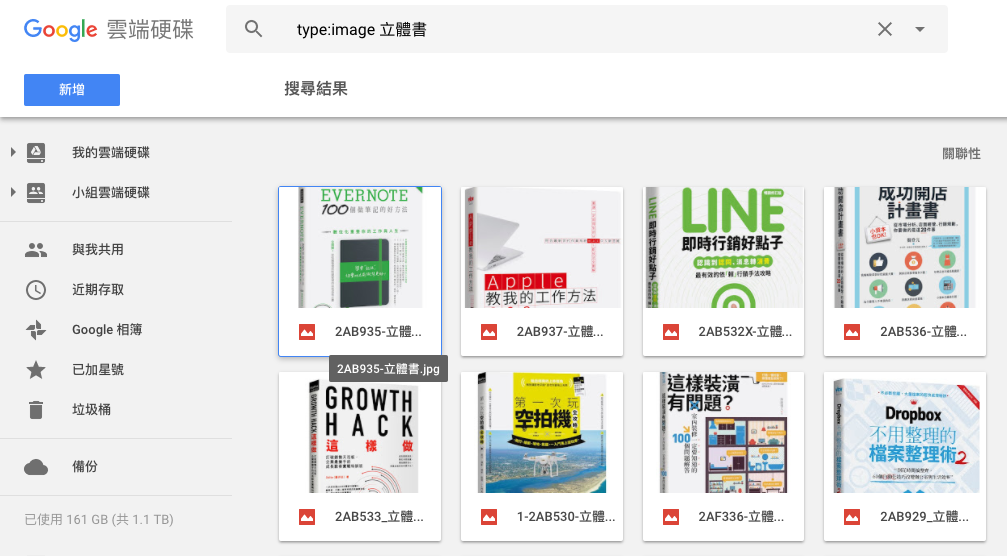
Task: Click the starred star icon
Action: (x=36, y=369)
